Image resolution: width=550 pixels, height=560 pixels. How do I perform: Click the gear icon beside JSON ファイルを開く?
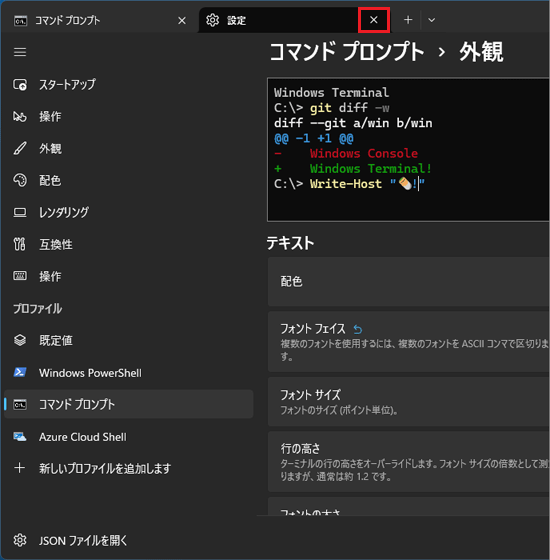pyautogui.click(x=20, y=540)
